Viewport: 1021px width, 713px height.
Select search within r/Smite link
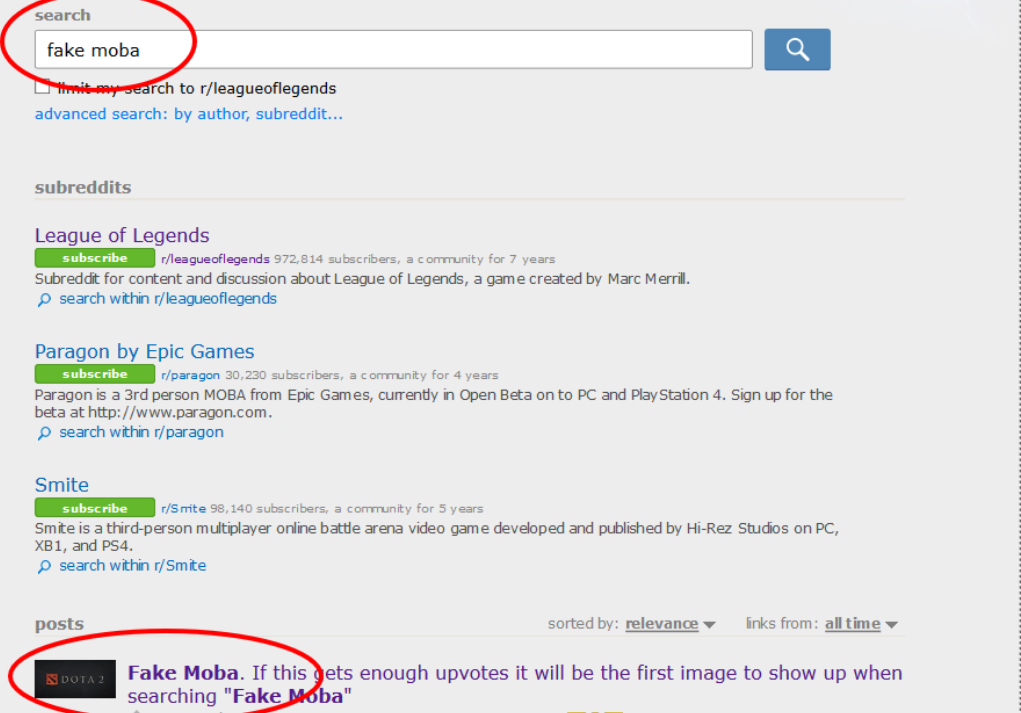pyautogui.click(x=133, y=566)
